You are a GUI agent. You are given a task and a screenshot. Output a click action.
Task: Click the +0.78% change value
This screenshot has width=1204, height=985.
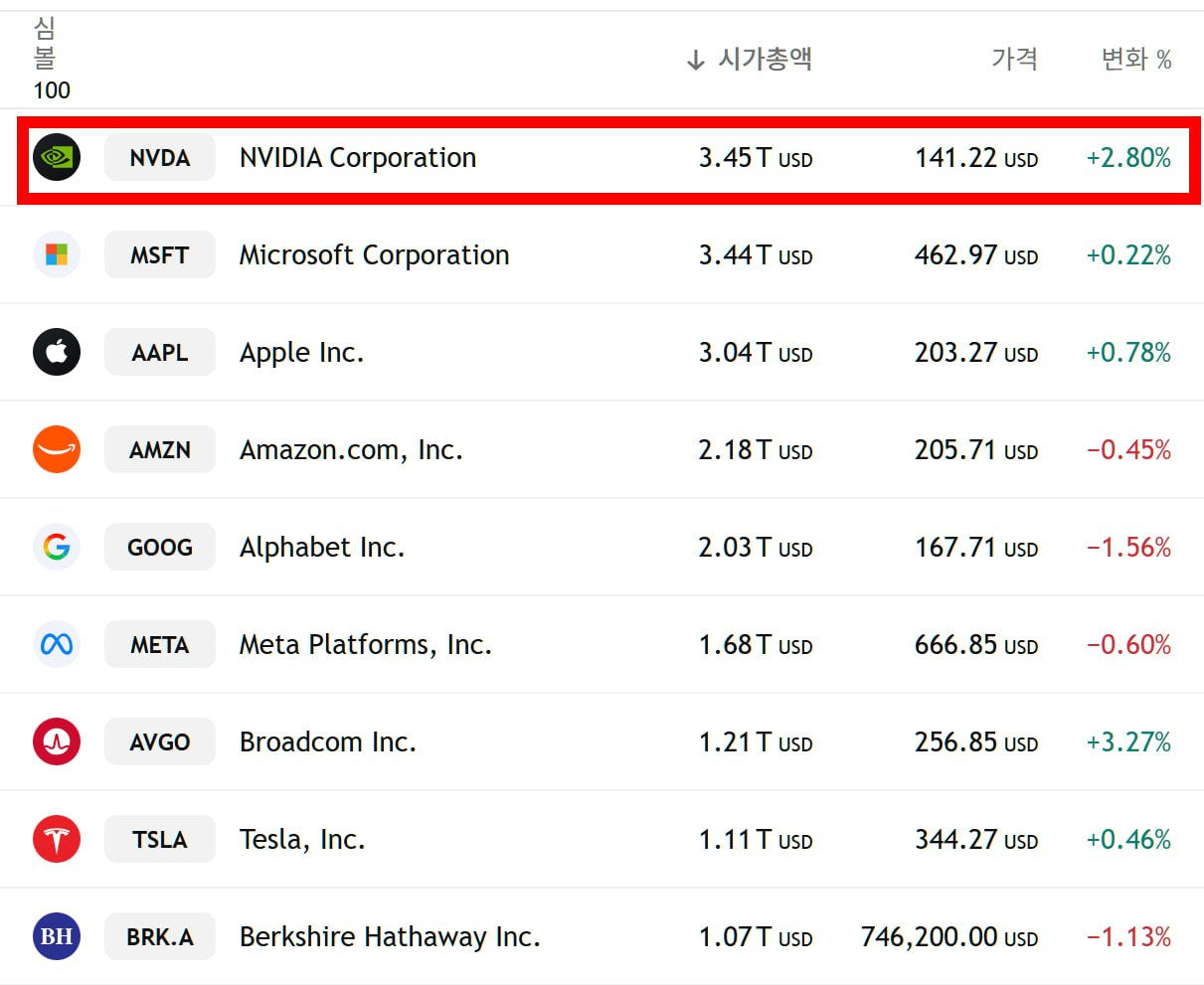(x=1128, y=353)
